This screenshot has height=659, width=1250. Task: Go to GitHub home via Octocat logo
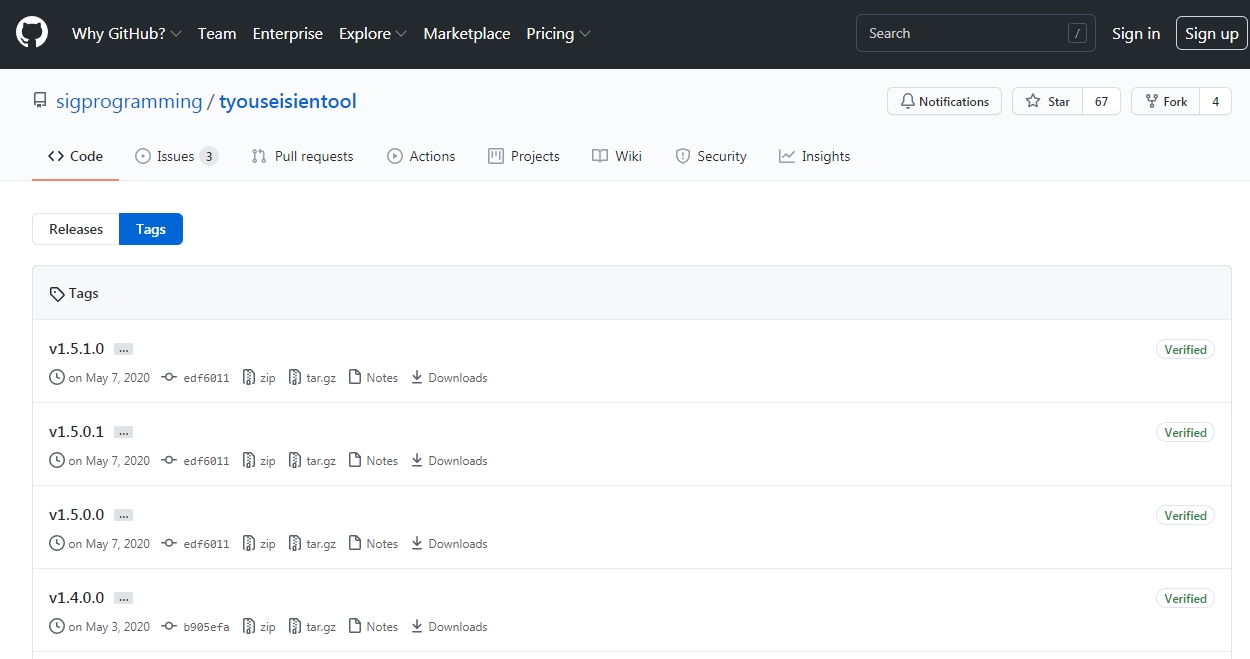tap(32, 33)
